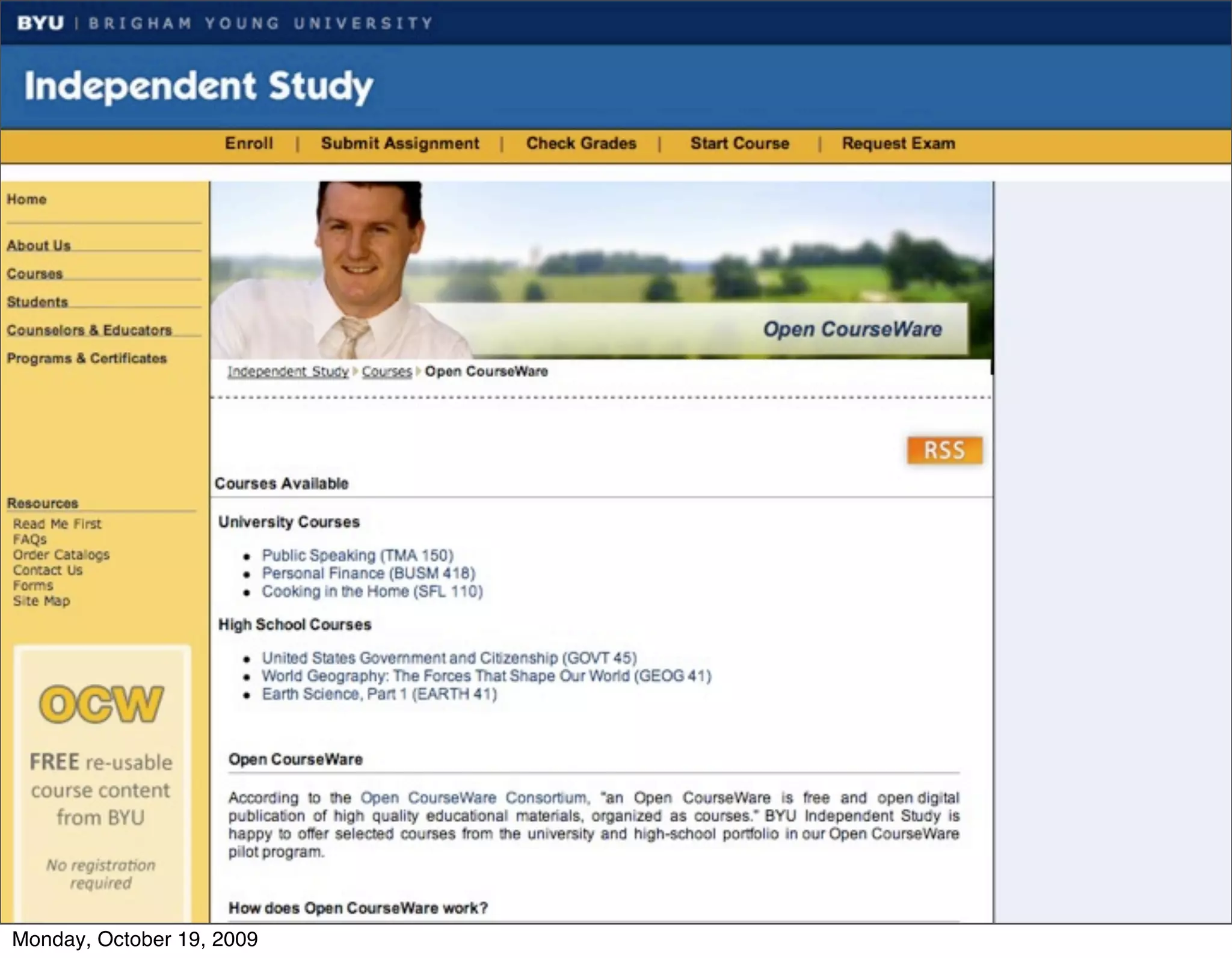Click Earth Science, Part 1 link
1232x958 pixels.
click(x=379, y=694)
